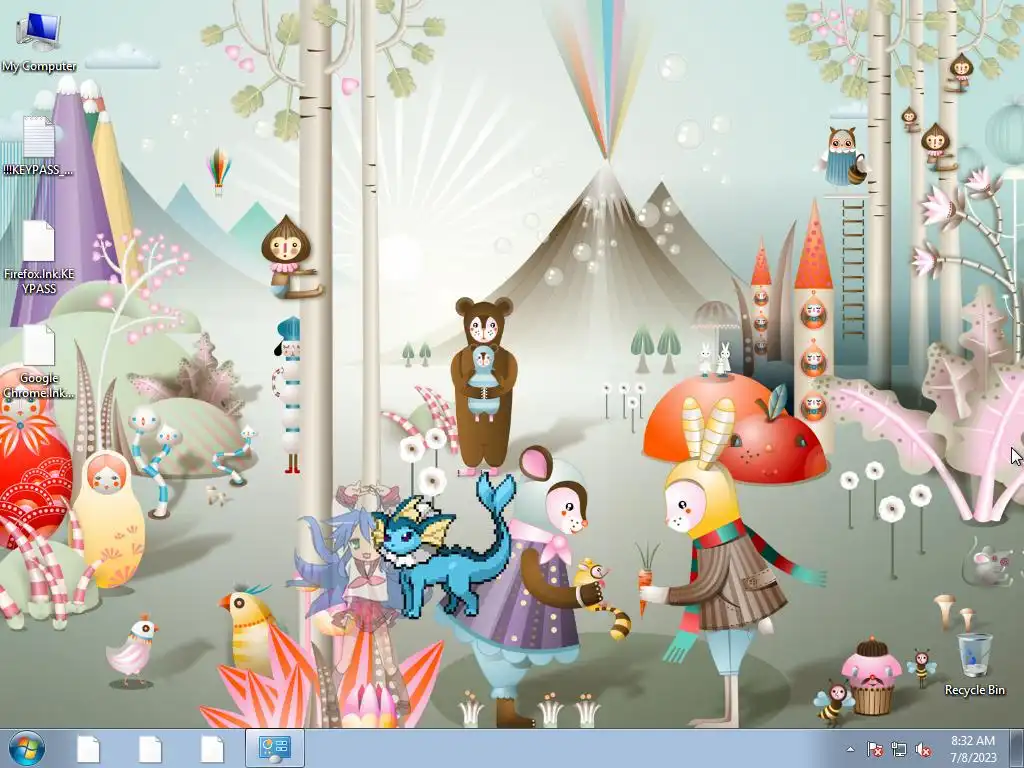Open the My Computer desktop icon
Viewport: 1024px width, 768px height.
point(38,42)
